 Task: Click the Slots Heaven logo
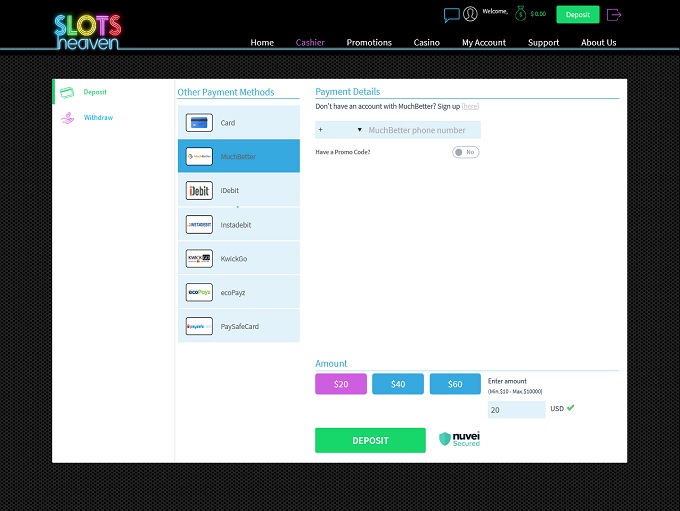(88, 31)
